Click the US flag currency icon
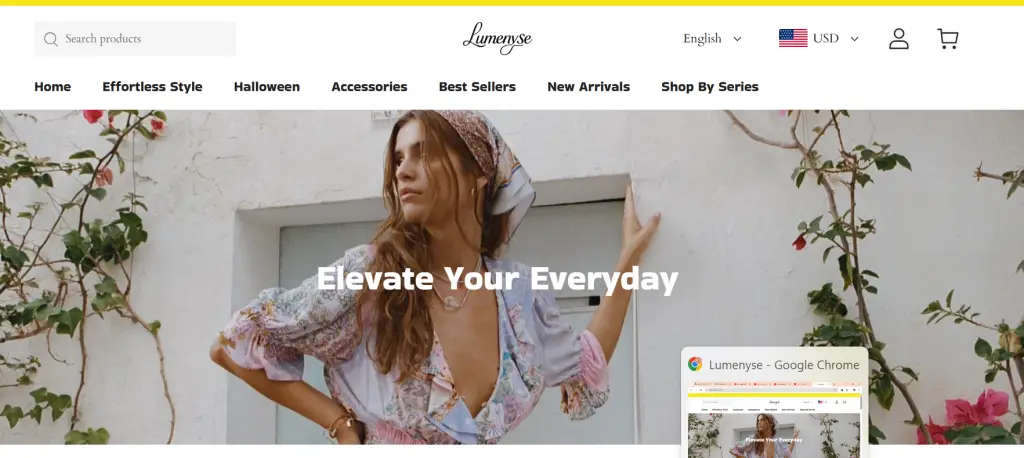 (793, 38)
